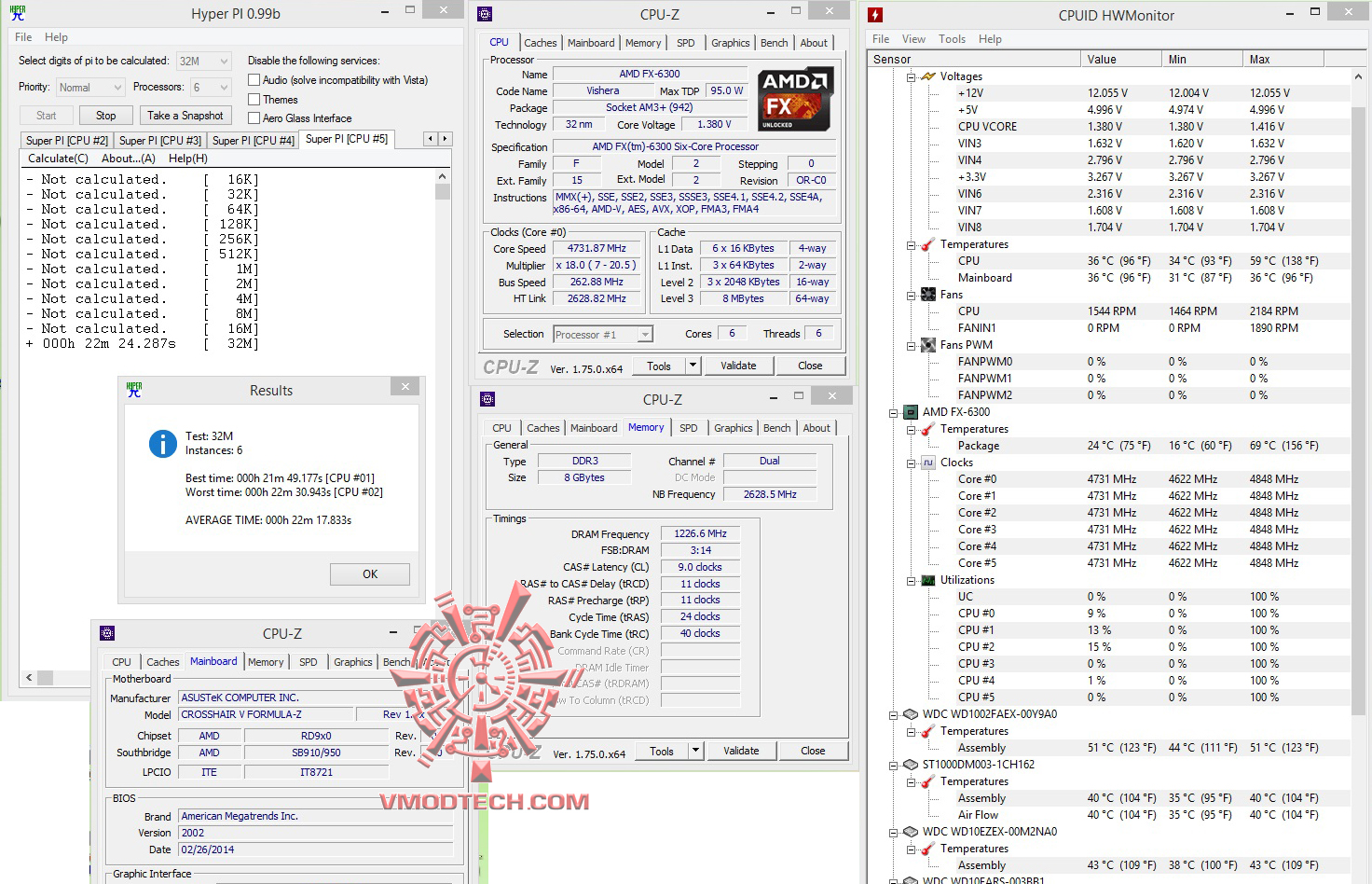The height and width of the screenshot is (884, 1372).
Task: Click the AMD FX-6300 chip icon in HWMonitor
Action: tap(911, 412)
